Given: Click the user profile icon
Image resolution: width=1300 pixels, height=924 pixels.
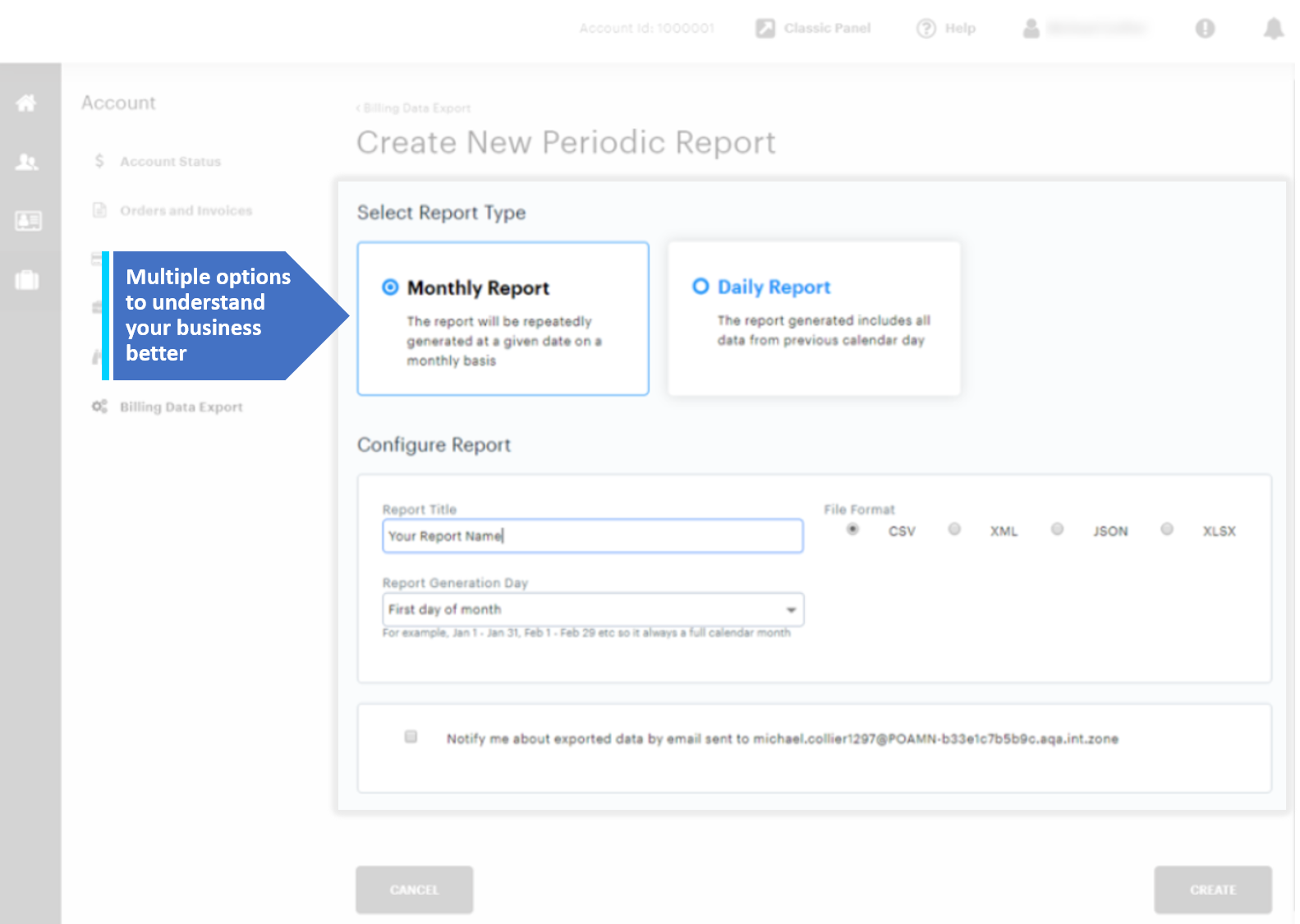Looking at the screenshot, I should pyautogui.click(x=1031, y=29).
